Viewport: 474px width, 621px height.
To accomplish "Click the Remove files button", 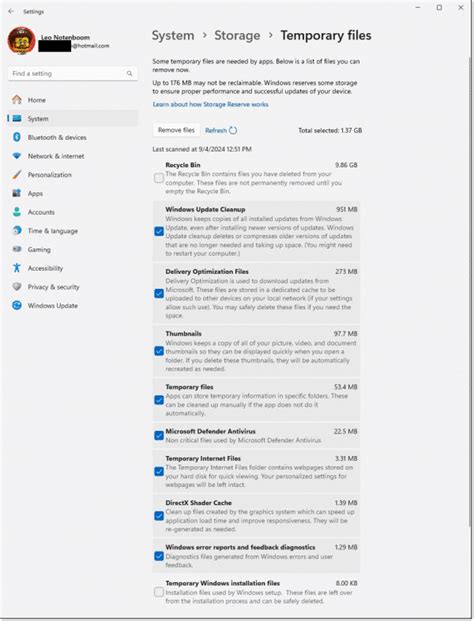I will pos(176,130).
